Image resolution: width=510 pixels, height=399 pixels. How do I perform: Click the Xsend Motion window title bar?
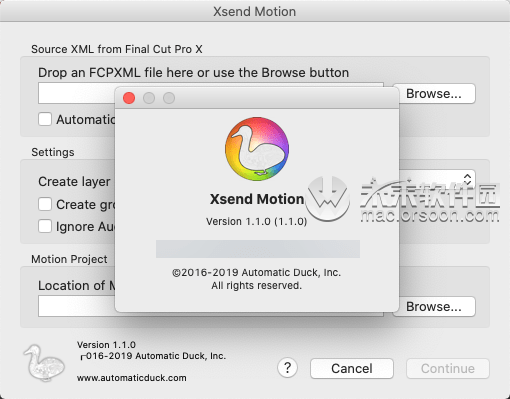coord(255,11)
